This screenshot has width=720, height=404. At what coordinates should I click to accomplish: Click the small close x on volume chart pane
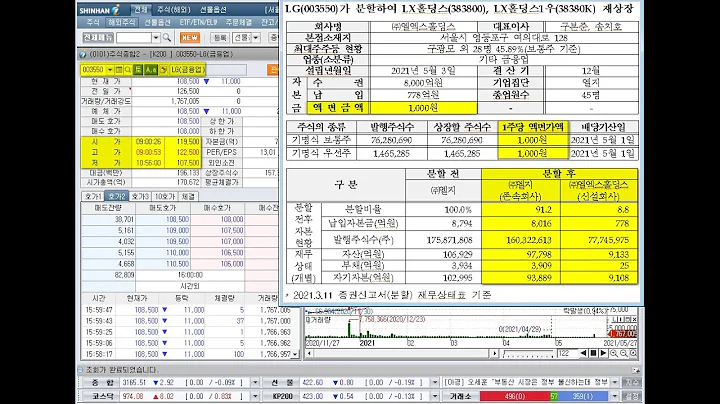tap(634, 320)
